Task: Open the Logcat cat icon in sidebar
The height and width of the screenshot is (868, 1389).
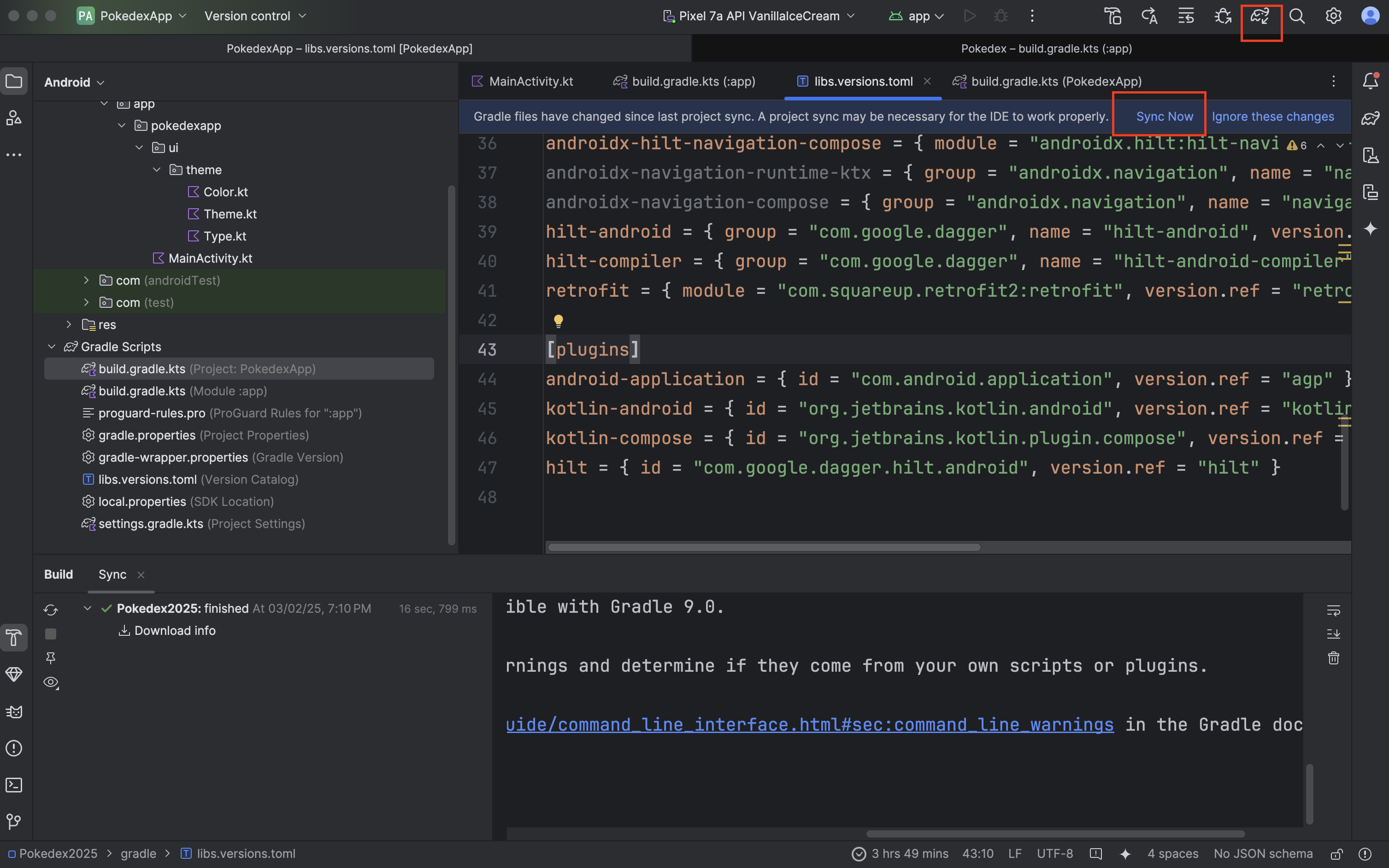Action: pyautogui.click(x=14, y=712)
